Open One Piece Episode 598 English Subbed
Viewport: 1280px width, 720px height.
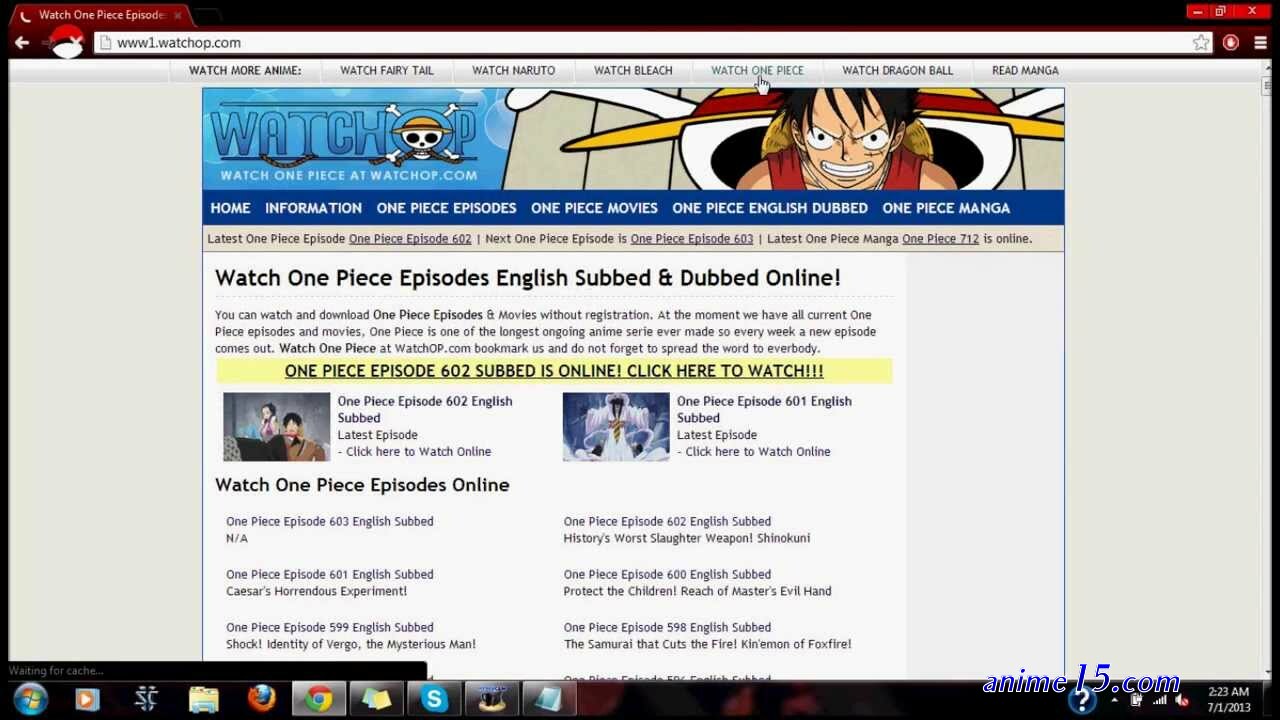click(667, 627)
